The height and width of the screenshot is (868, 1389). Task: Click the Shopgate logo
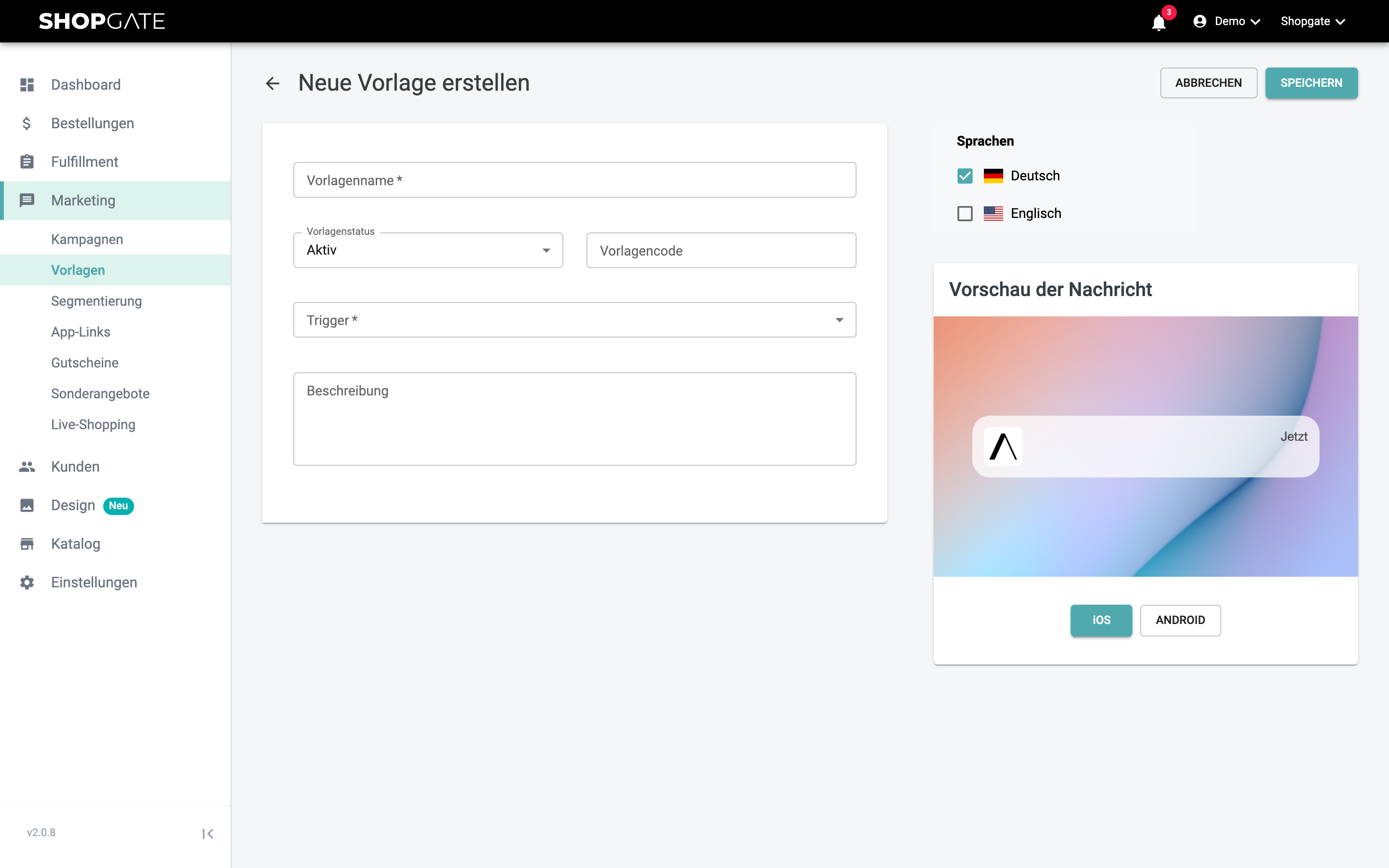point(102,21)
